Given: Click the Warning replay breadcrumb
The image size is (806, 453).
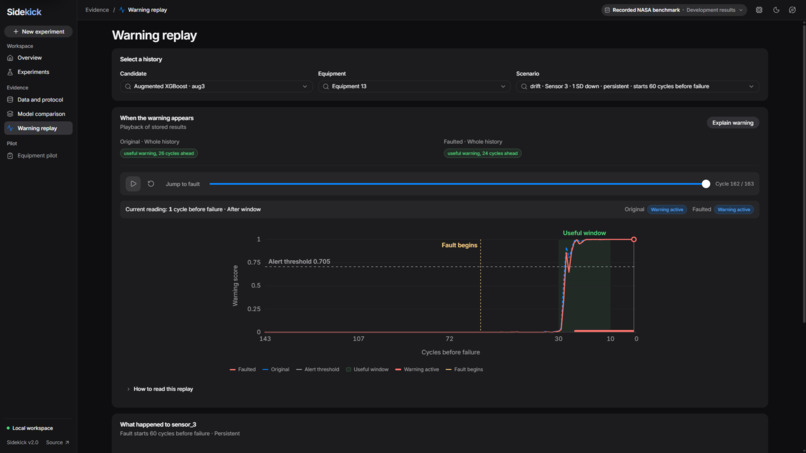Looking at the screenshot, I should (x=147, y=10).
